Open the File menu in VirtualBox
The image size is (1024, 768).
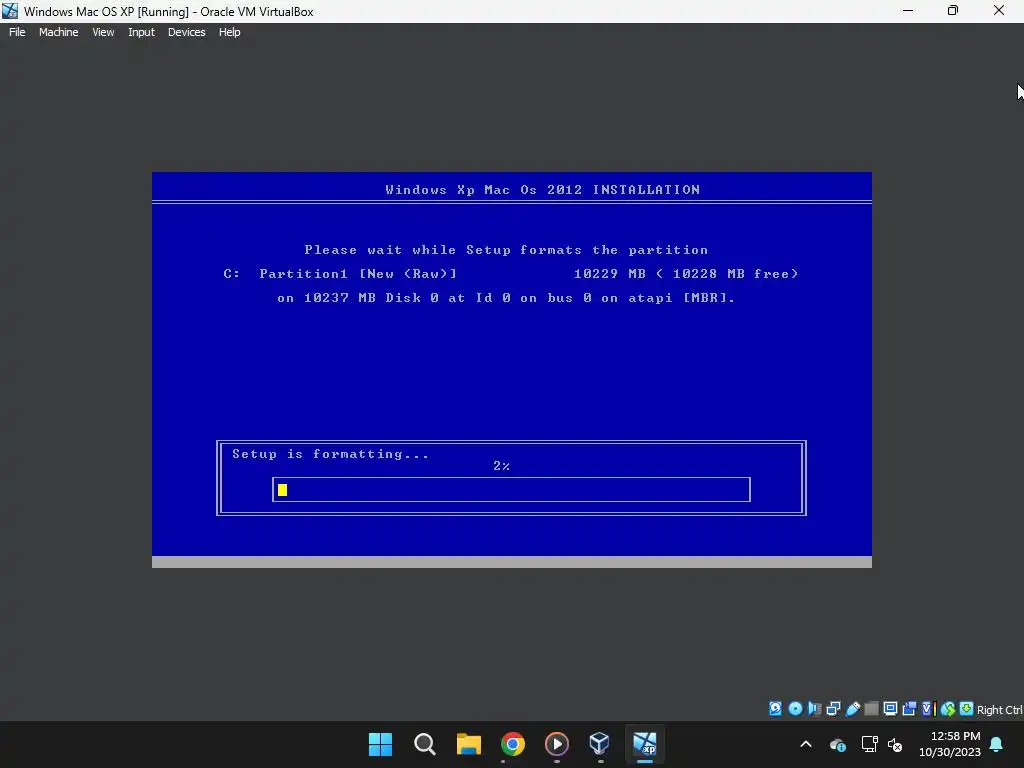[x=17, y=32]
